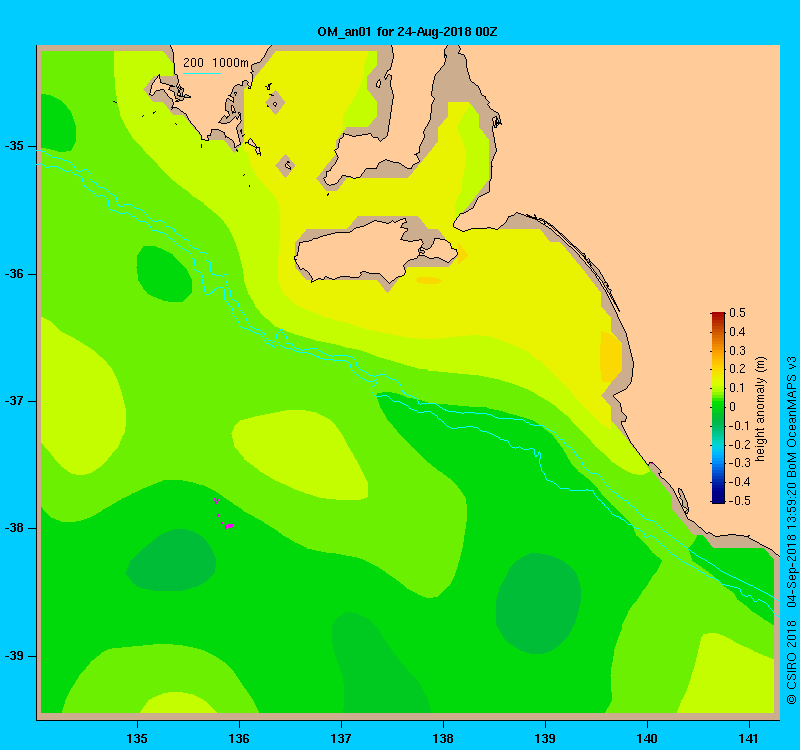This screenshot has height=750, width=800.
Task: Click the '135' longitude axis label
Action: pyautogui.click(x=137, y=738)
